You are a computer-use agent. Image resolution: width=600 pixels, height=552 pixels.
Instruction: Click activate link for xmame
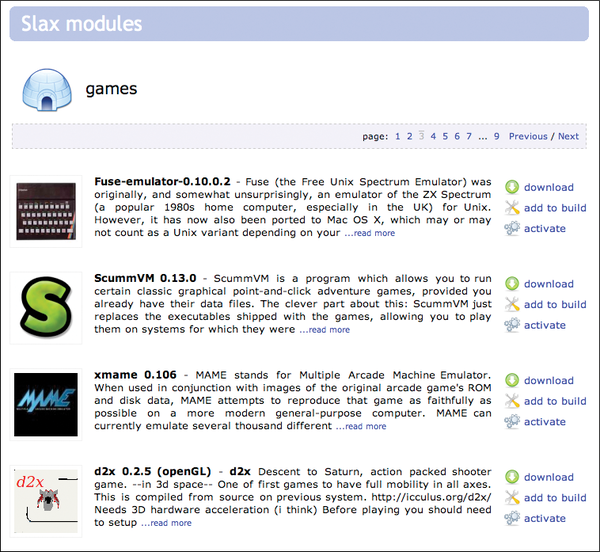pos(545,422)
